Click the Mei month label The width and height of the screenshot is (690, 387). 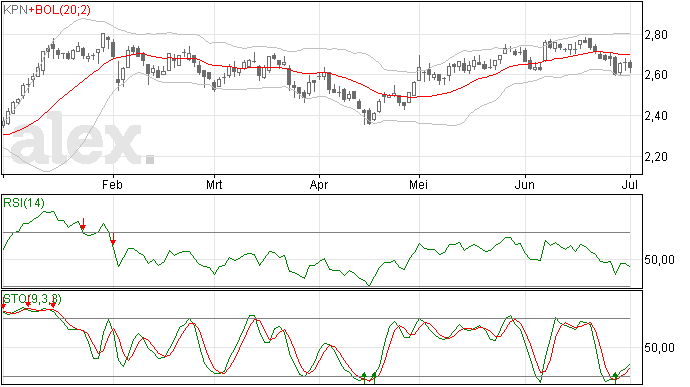(x=418, y=184)
